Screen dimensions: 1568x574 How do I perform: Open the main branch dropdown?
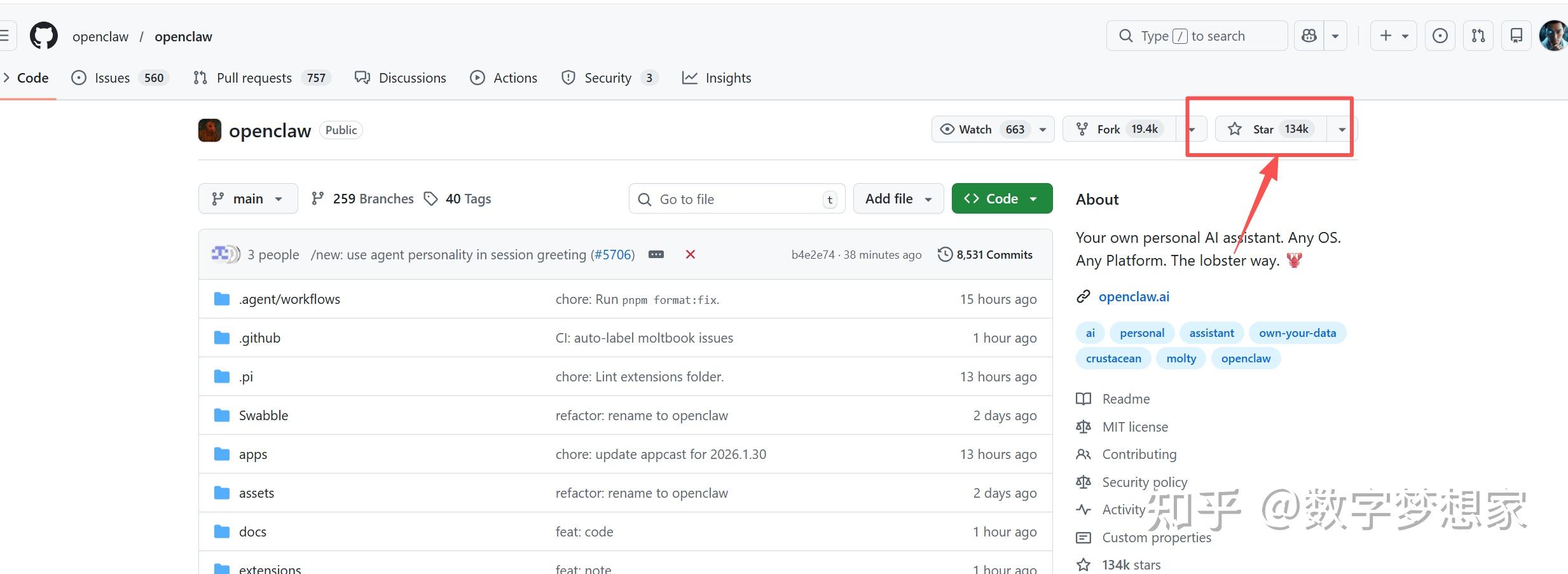click(x=248, y=199)
